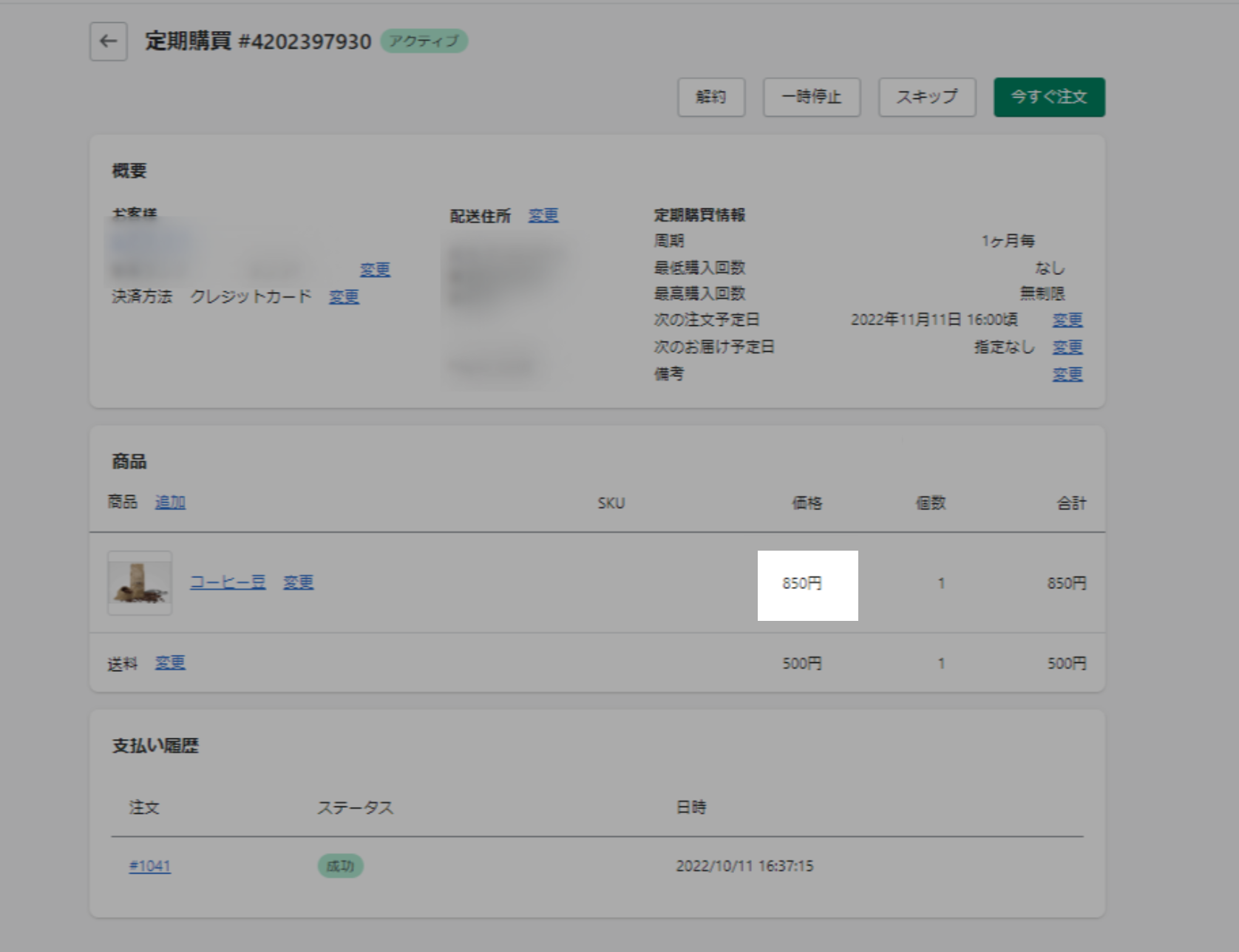Click the スキップ skip button
Viewport: 1239px width, 952px height.
[927, 97]
